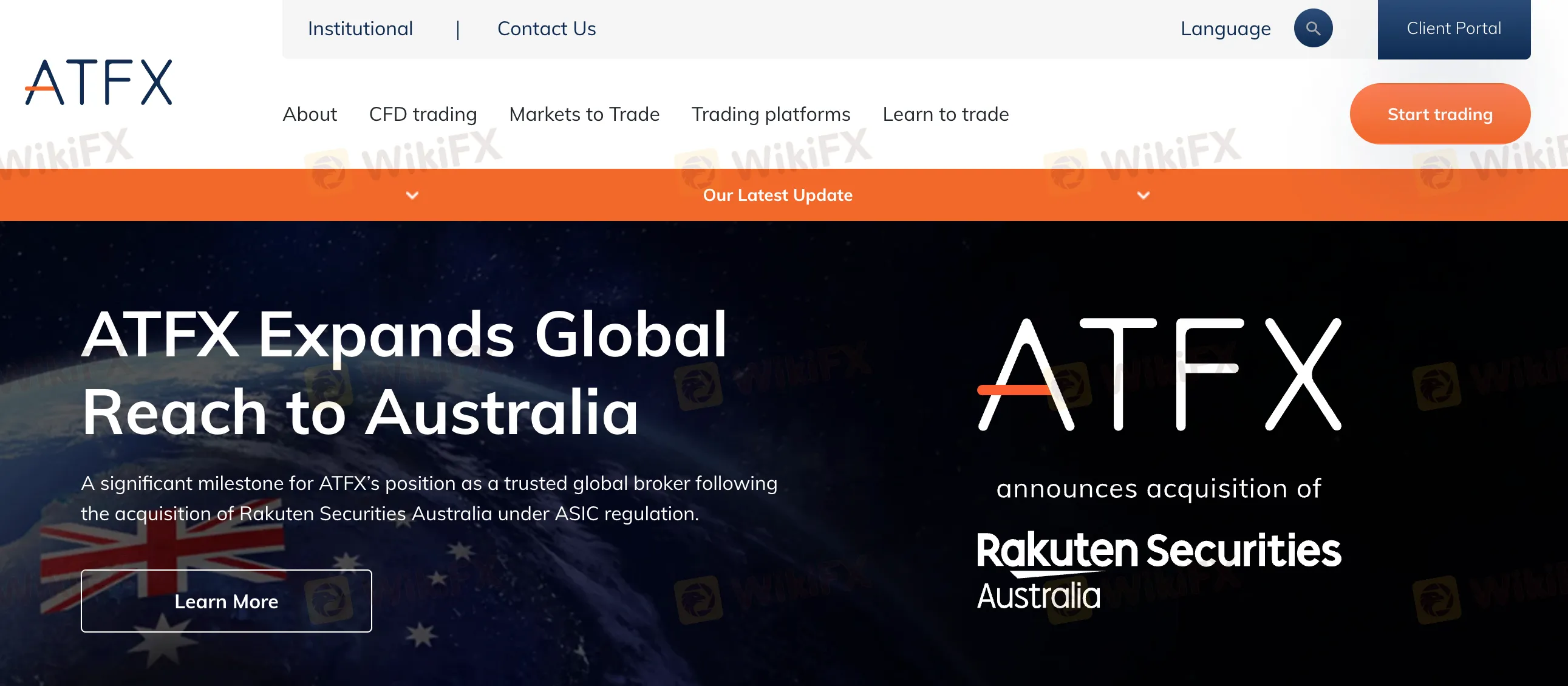Screen dimensions: 1568x686
Task: Click the ATFX logo in the header
Action: point(98,82)
